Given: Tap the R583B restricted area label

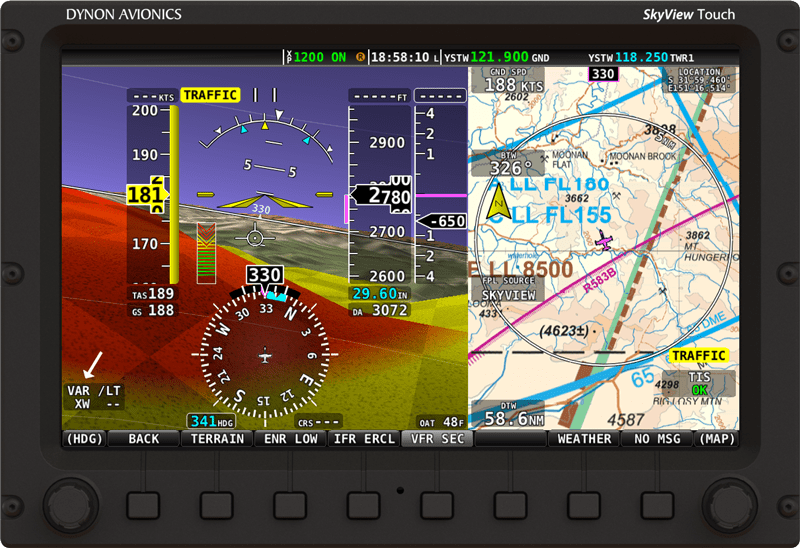Looking at the screenshot, I should coord(600,280).
